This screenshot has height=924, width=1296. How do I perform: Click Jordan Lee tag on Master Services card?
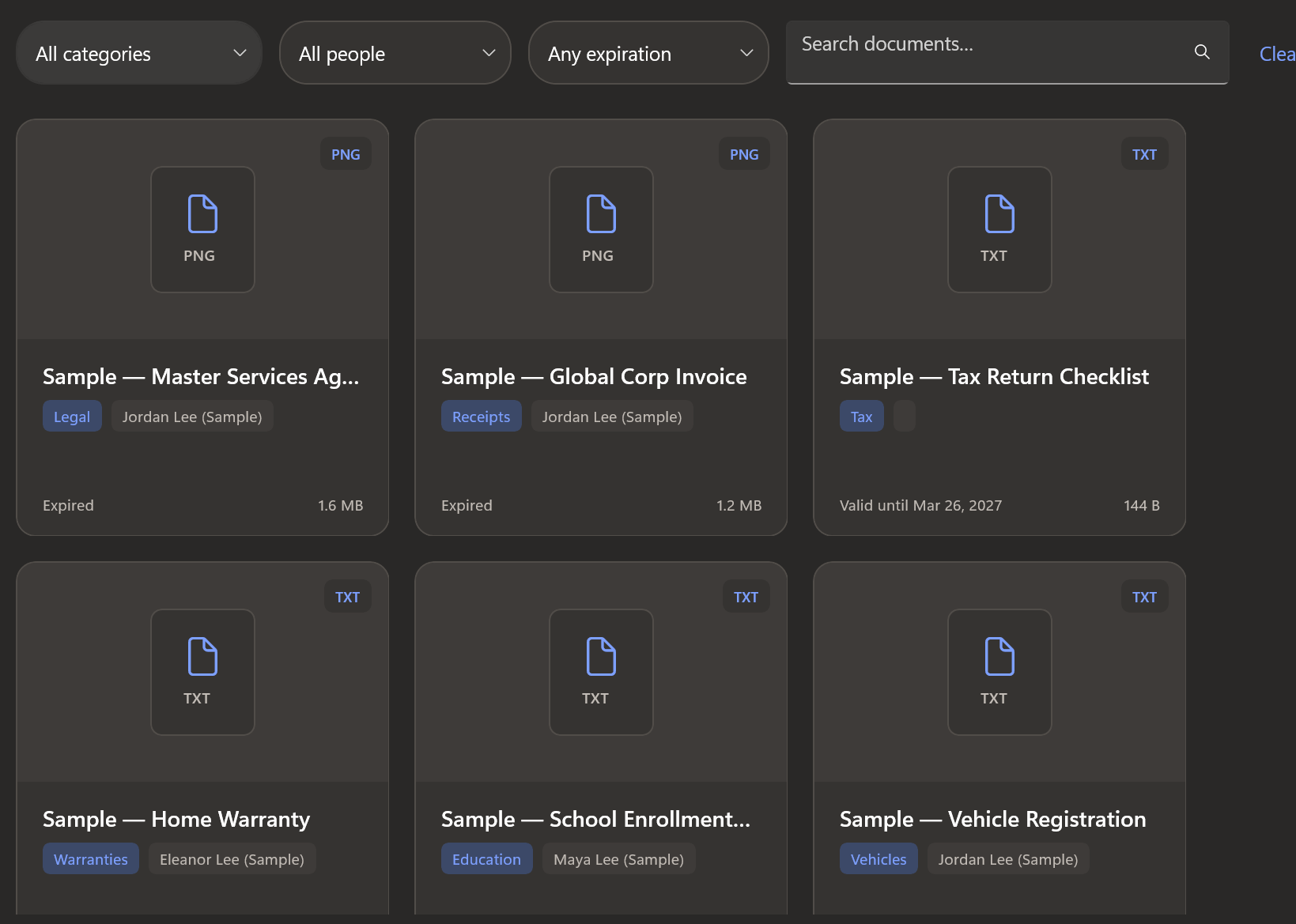click(x=192, y=417)
